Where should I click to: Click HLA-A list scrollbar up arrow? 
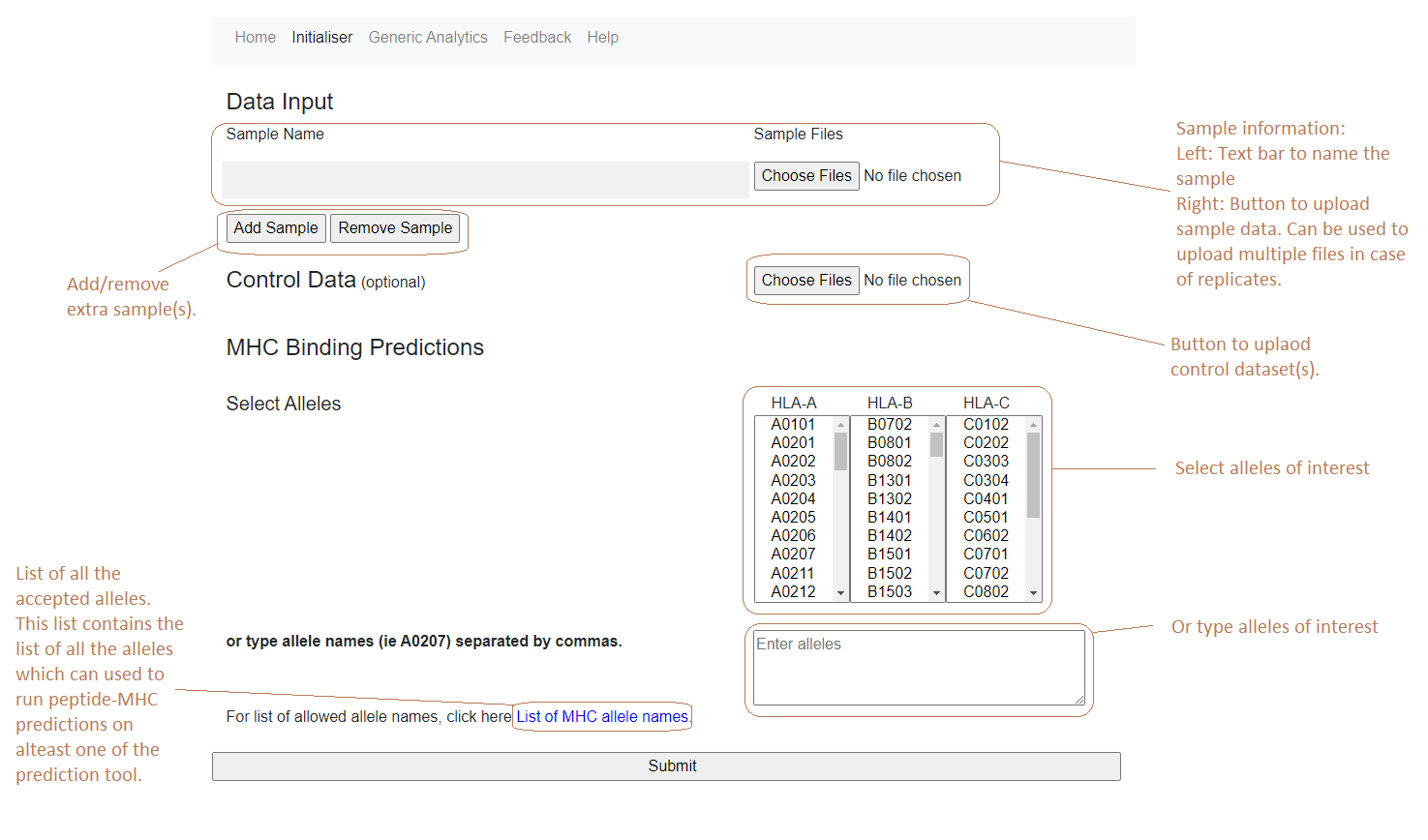(840, 425)
